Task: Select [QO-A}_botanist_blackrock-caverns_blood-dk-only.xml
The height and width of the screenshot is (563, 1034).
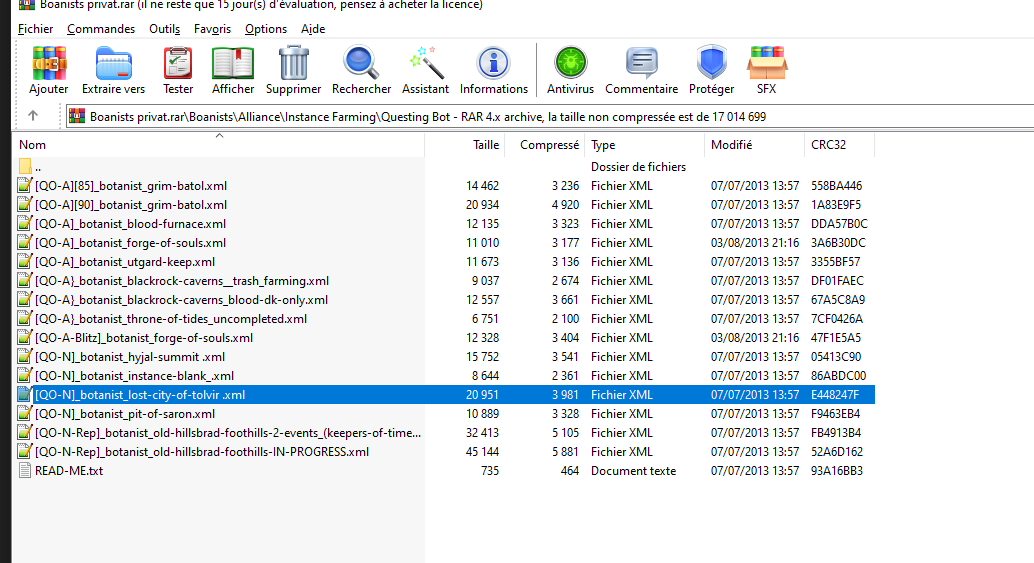Action: 181,300
